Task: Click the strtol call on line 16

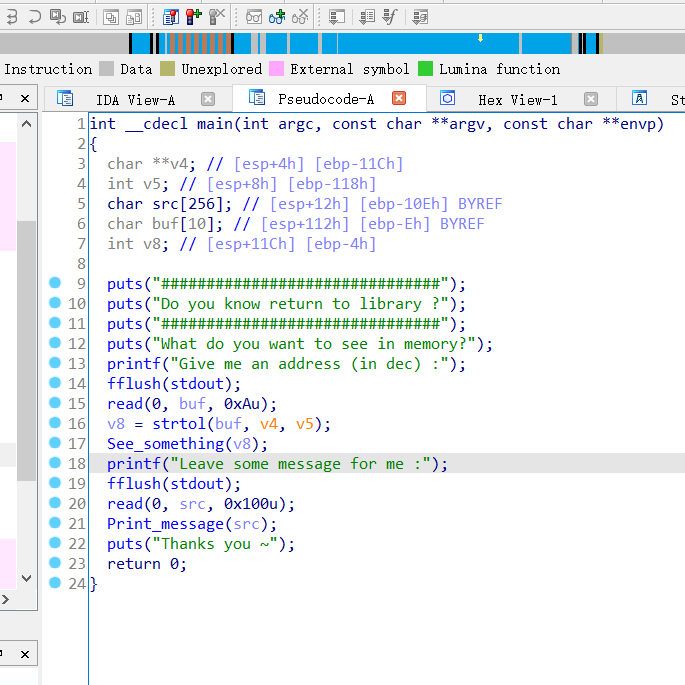Action: [x=179, y=424]
